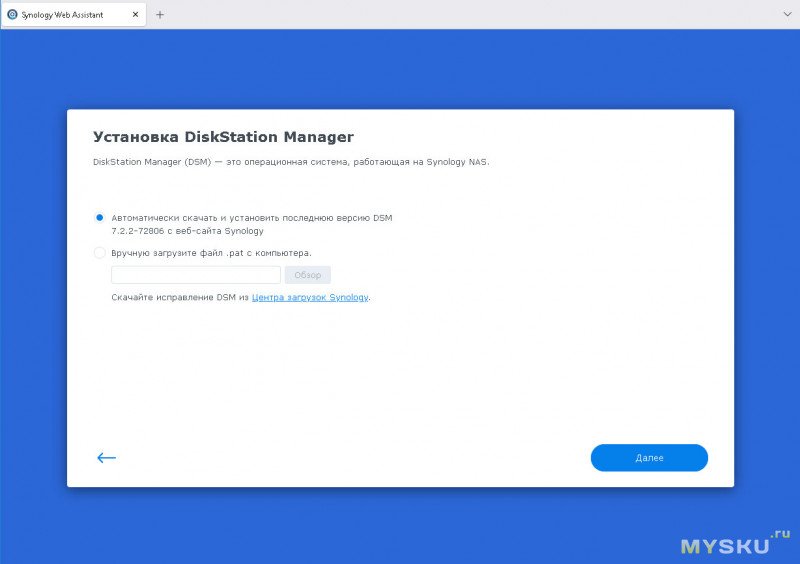
Task: Click the DSM description sentence
Action: tap(291, 162)
